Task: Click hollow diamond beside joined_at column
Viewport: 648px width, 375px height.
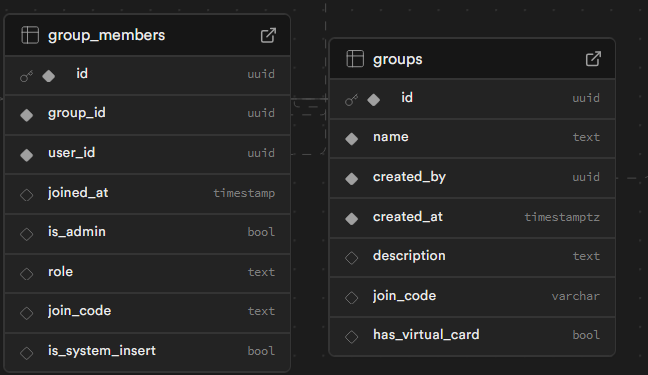Action: point(26,195)
